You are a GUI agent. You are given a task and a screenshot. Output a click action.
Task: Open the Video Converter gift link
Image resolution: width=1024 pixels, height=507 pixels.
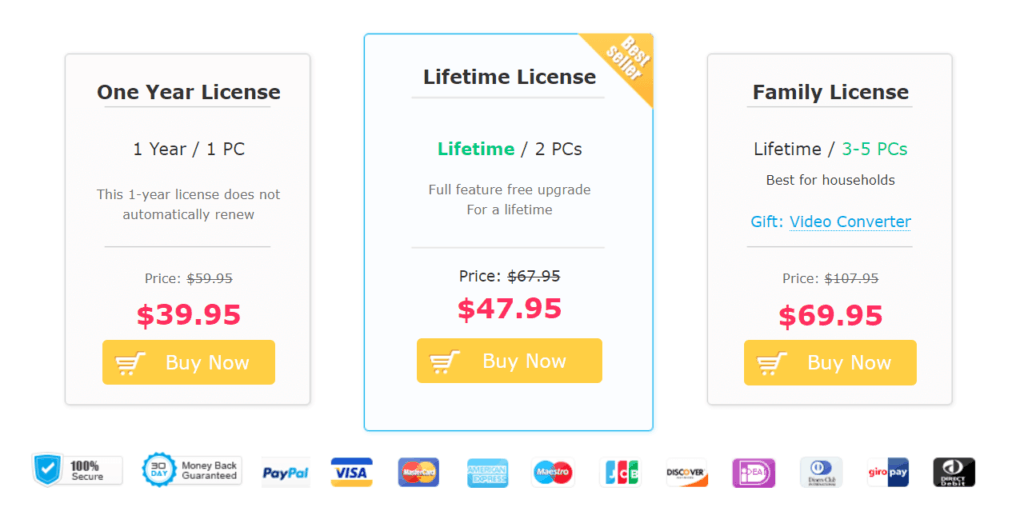(x=850, y=221)
